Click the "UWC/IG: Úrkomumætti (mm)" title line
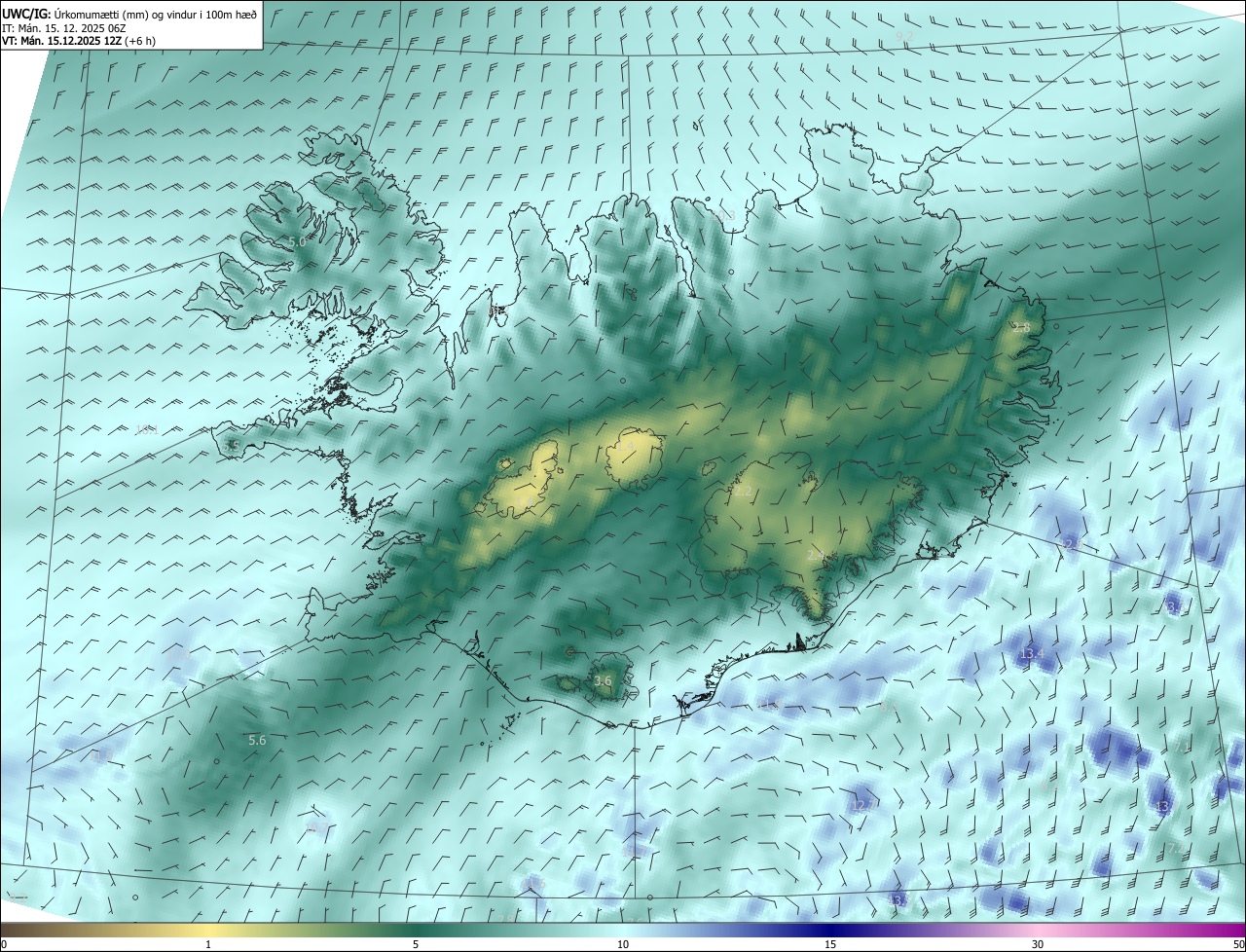The image size is (1246, 952). (x=130, y=15)
